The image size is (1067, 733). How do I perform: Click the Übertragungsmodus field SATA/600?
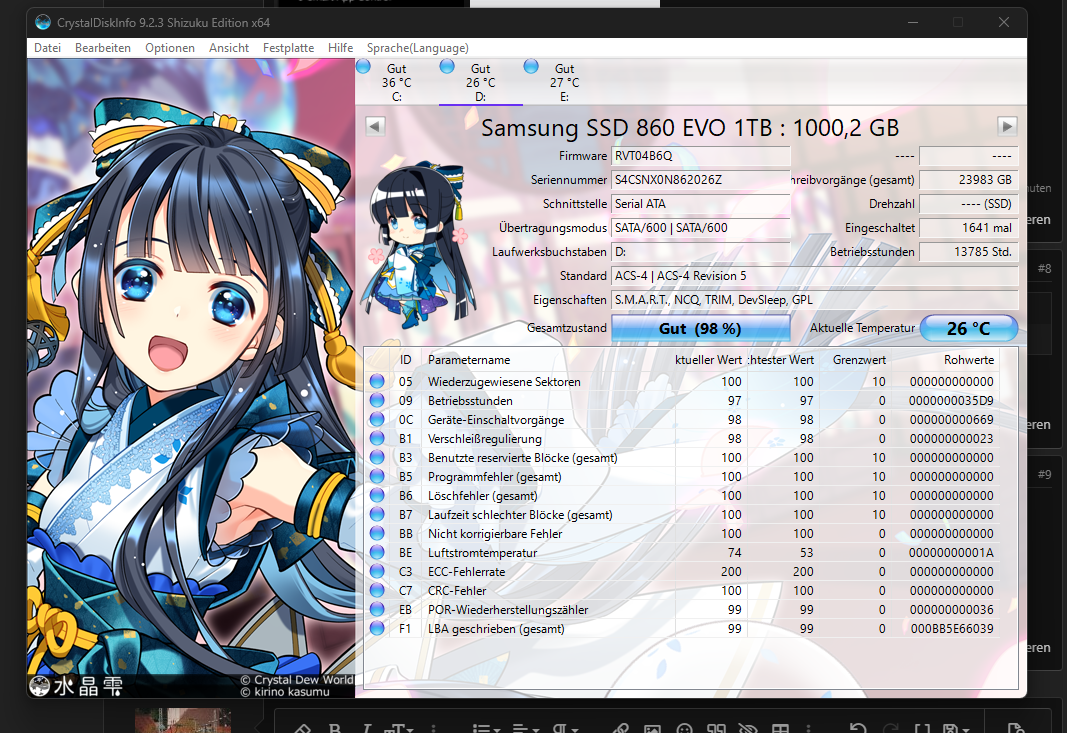(700, 227)
